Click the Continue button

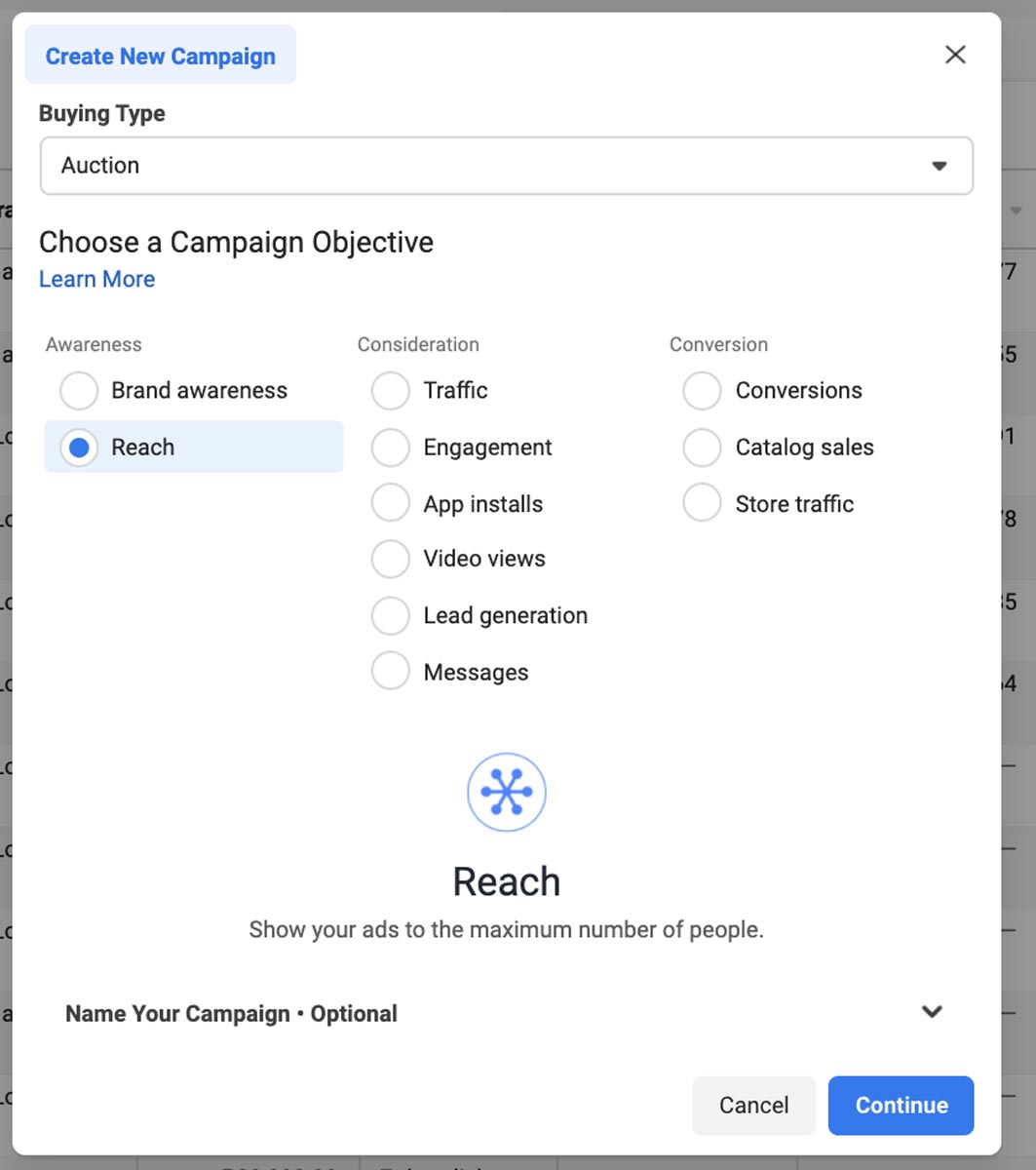pos(901,1105)
